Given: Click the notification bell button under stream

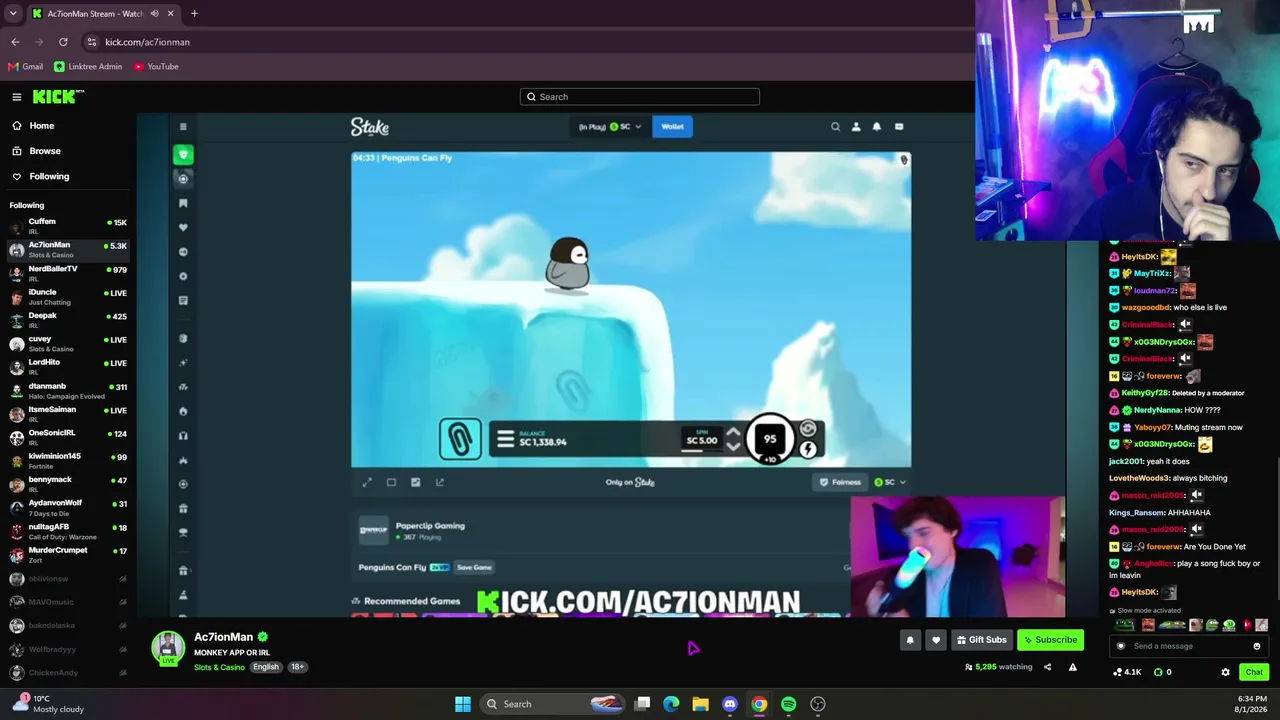Looking at the screenshot, I should (910, 640).
